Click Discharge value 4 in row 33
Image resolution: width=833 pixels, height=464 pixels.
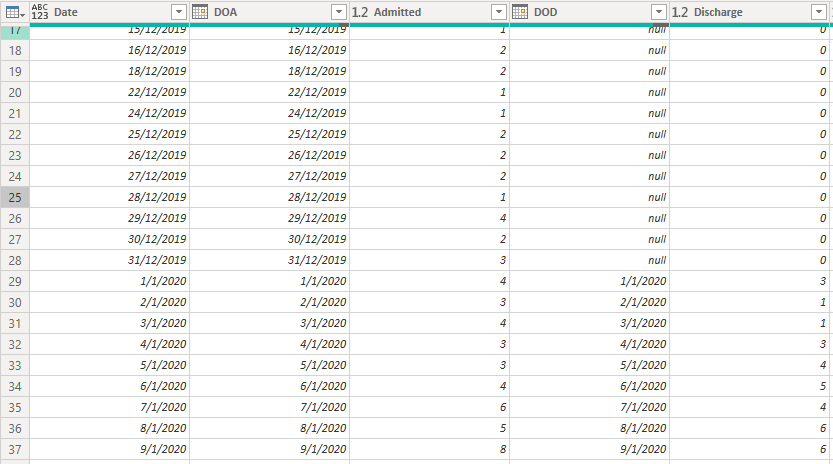click(x=749, y=365)
